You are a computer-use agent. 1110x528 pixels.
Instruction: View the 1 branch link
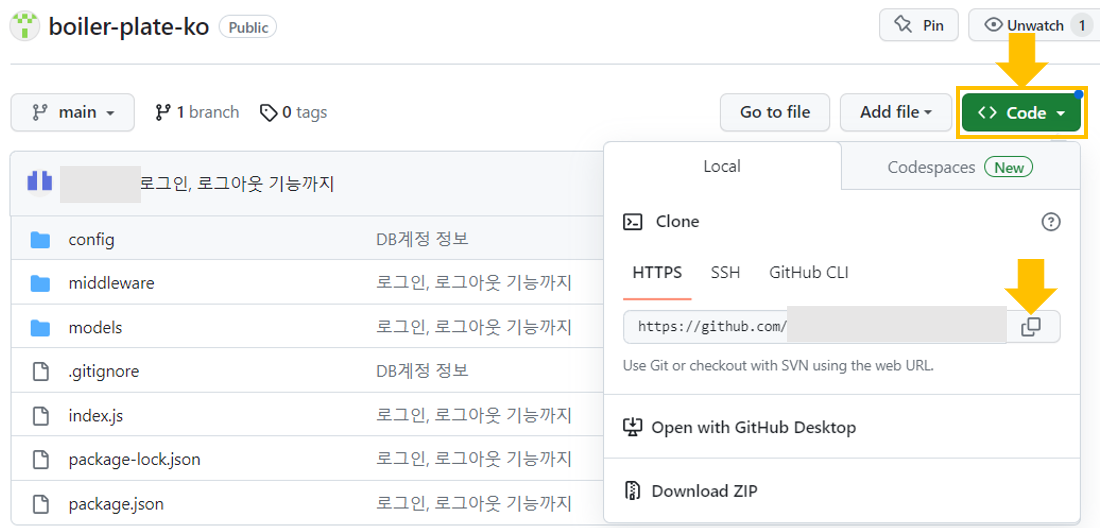[x=197, y=113]
